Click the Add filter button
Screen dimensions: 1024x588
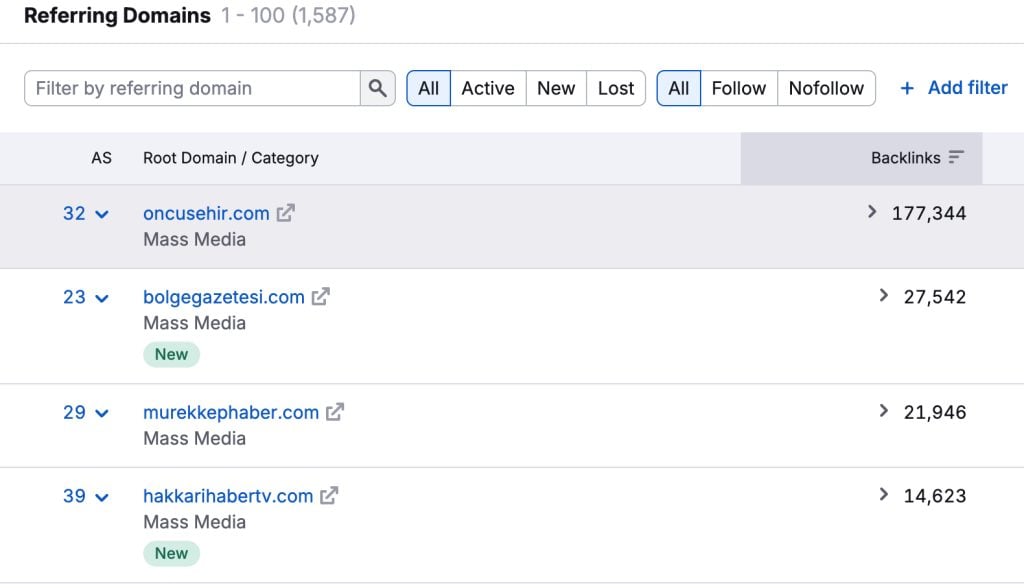click(x=967, y=88)
